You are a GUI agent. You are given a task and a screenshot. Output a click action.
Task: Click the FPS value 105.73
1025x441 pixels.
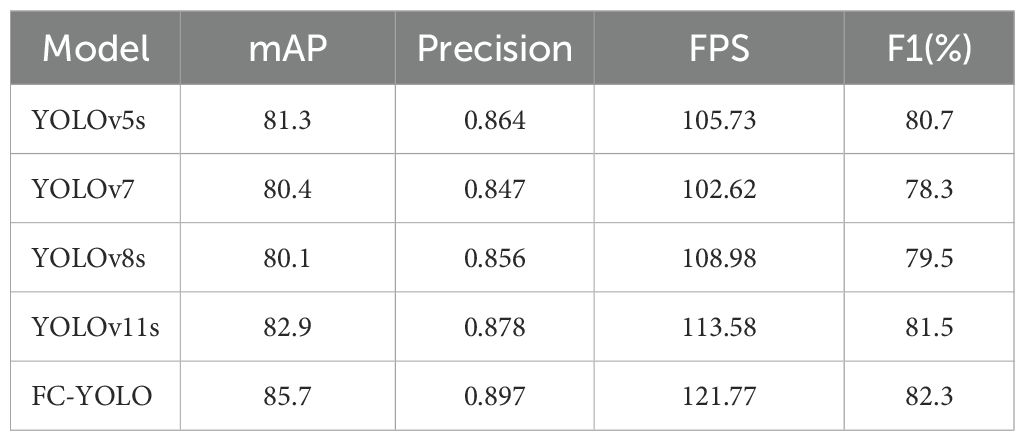(x=719, y=120)
